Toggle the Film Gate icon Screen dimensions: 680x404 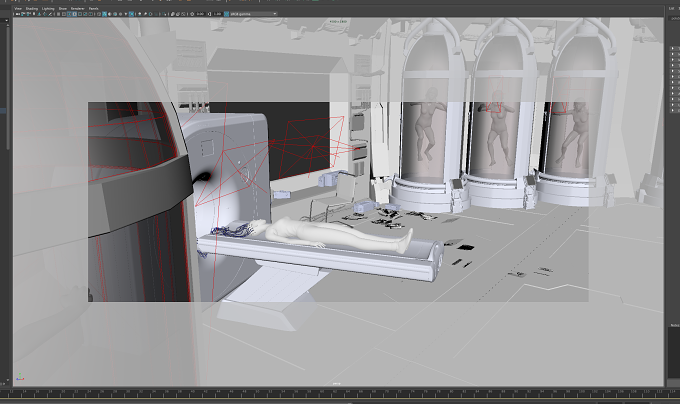(x=64, y=14)
